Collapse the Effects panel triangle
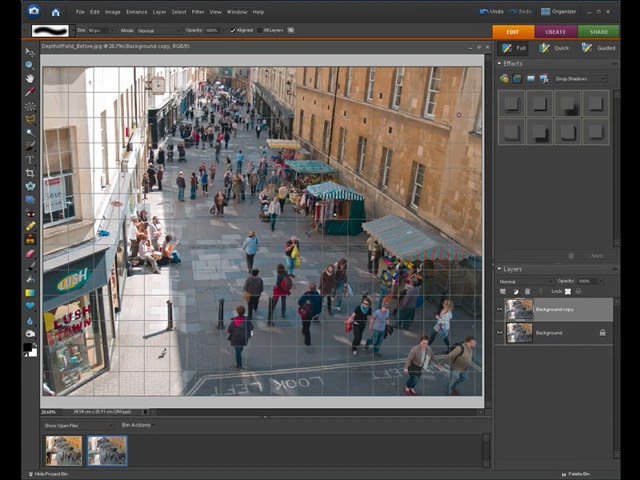The width and height of the screenshot is (640, 480). click(x=499, y=64)
